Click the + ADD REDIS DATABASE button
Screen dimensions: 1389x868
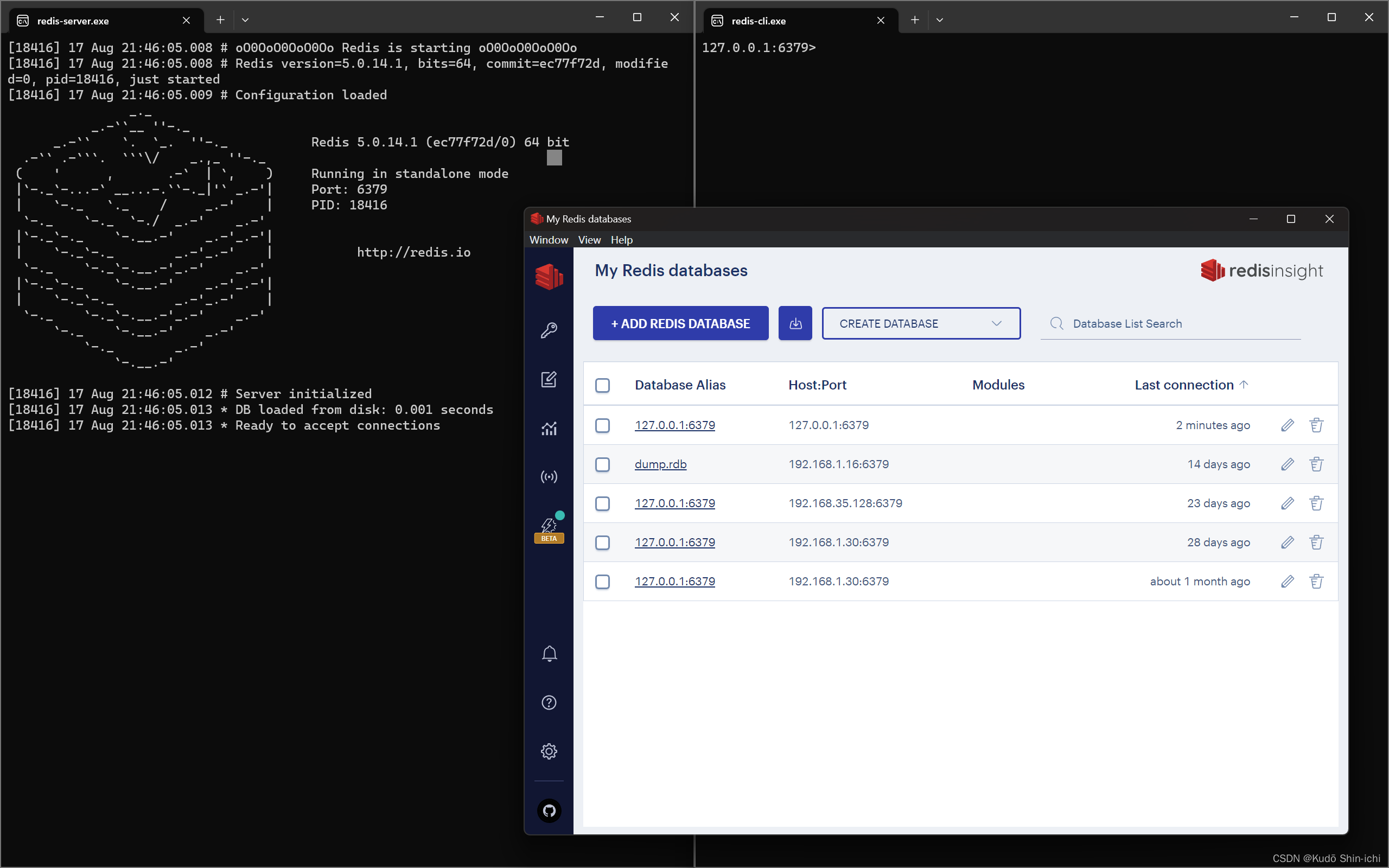click(681, 323)
